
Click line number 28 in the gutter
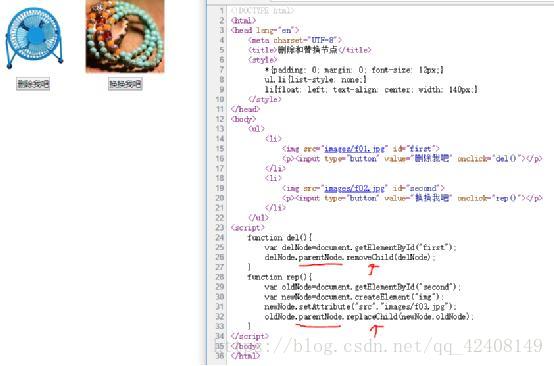pyautogui.click(x=220, y=277)
